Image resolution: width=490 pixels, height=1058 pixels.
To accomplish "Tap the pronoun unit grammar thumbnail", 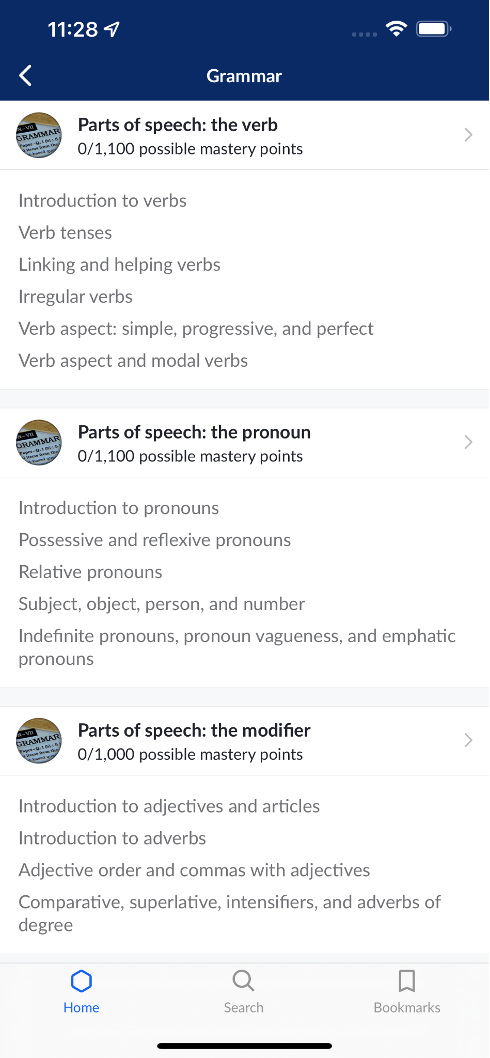I will pyautogui.click(x=38, y=443).
